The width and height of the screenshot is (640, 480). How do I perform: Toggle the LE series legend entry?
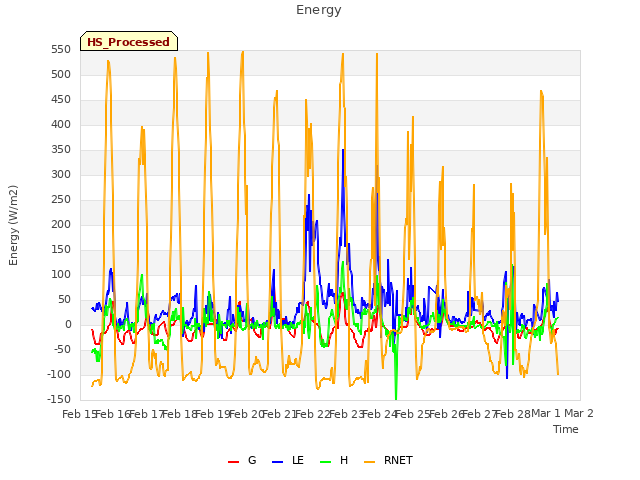coord(287,460)
